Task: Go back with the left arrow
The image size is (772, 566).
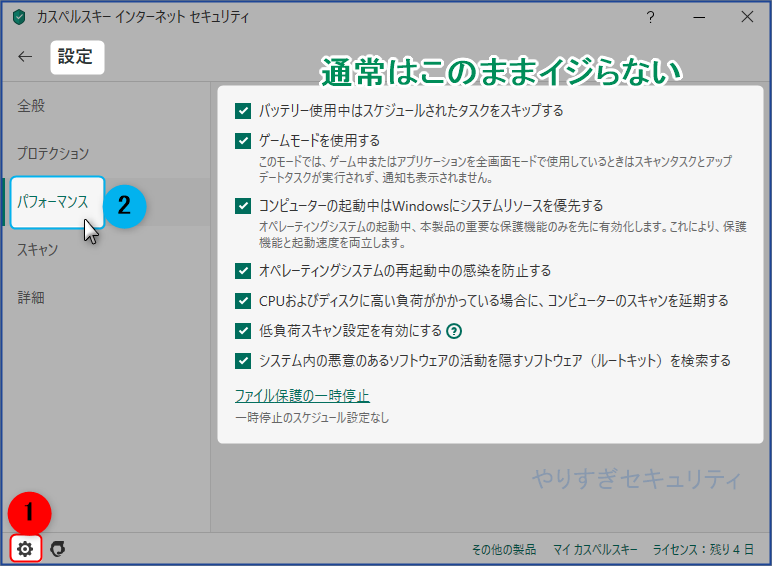Action: tap(25, 57)
